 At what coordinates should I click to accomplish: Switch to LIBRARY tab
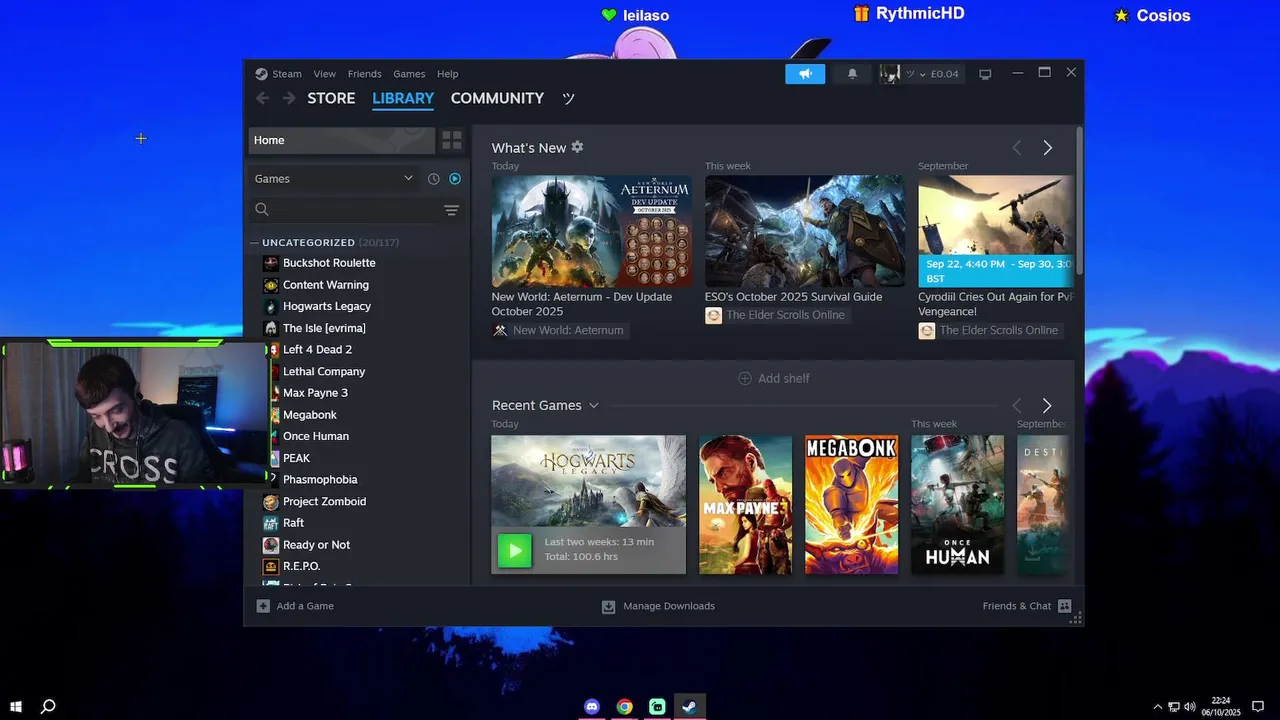click(x=403, y=98)
